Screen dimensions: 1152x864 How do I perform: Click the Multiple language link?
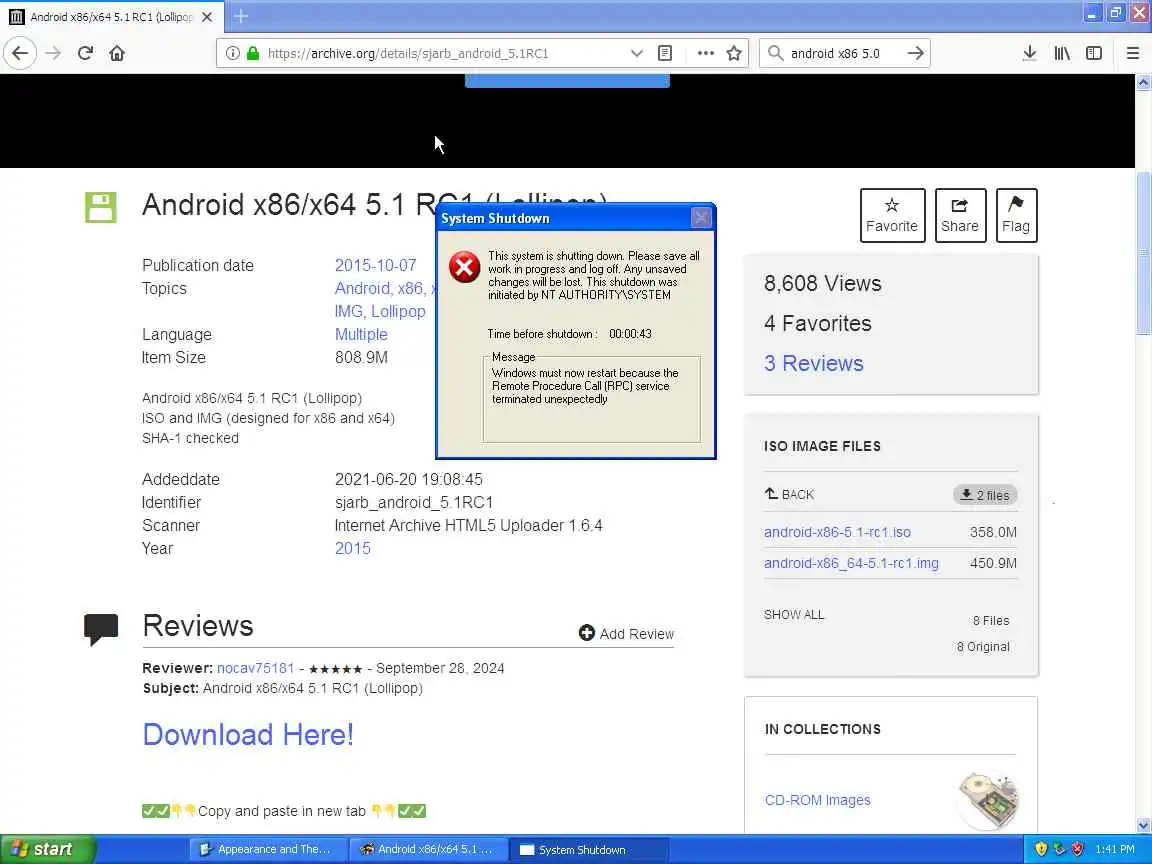[x=361, y=334]
